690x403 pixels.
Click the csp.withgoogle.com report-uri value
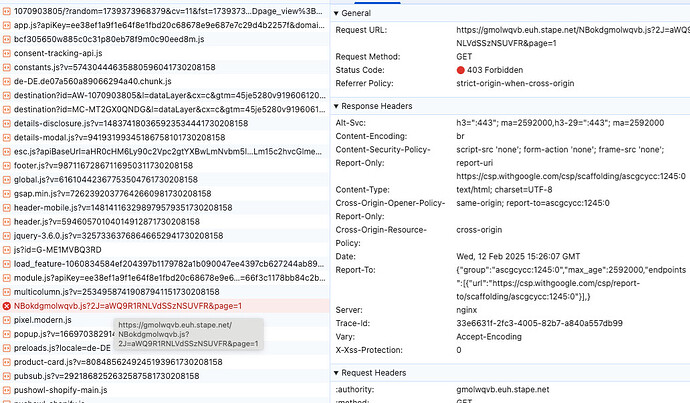tap(571, 176)
